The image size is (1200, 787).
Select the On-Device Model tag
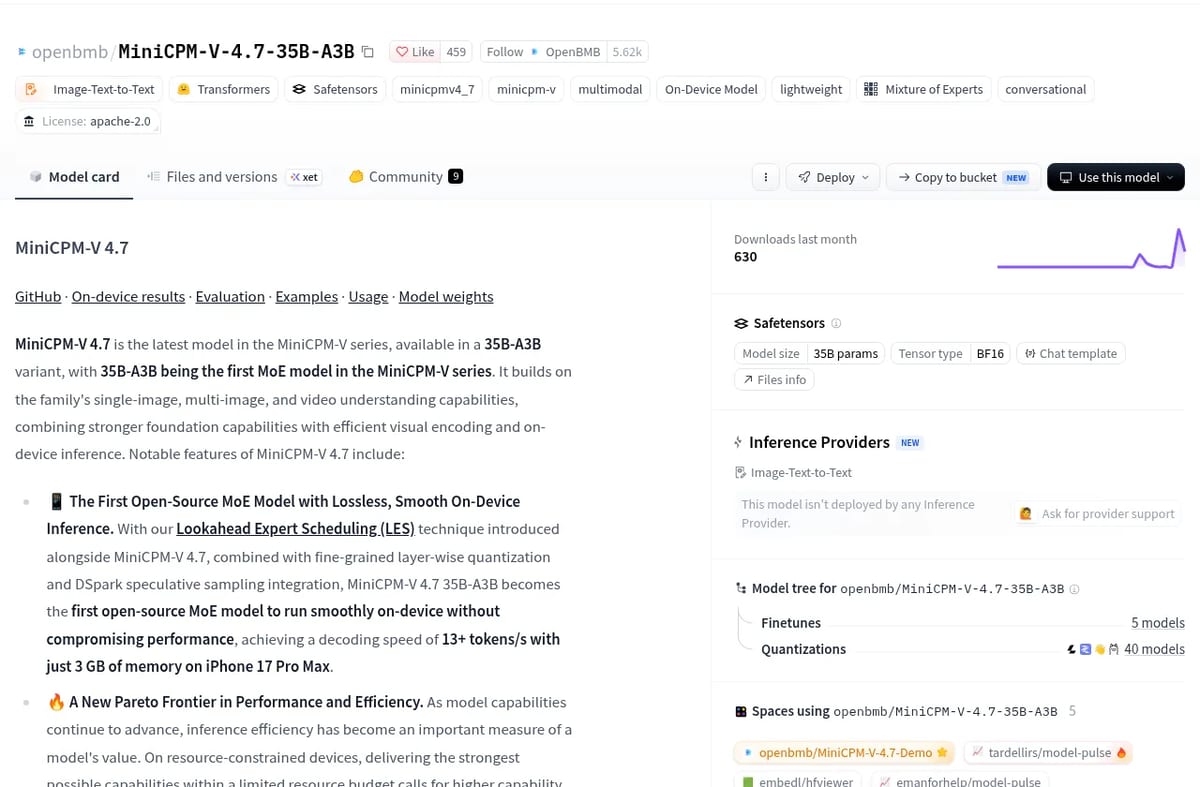click(x=711, y=89)
